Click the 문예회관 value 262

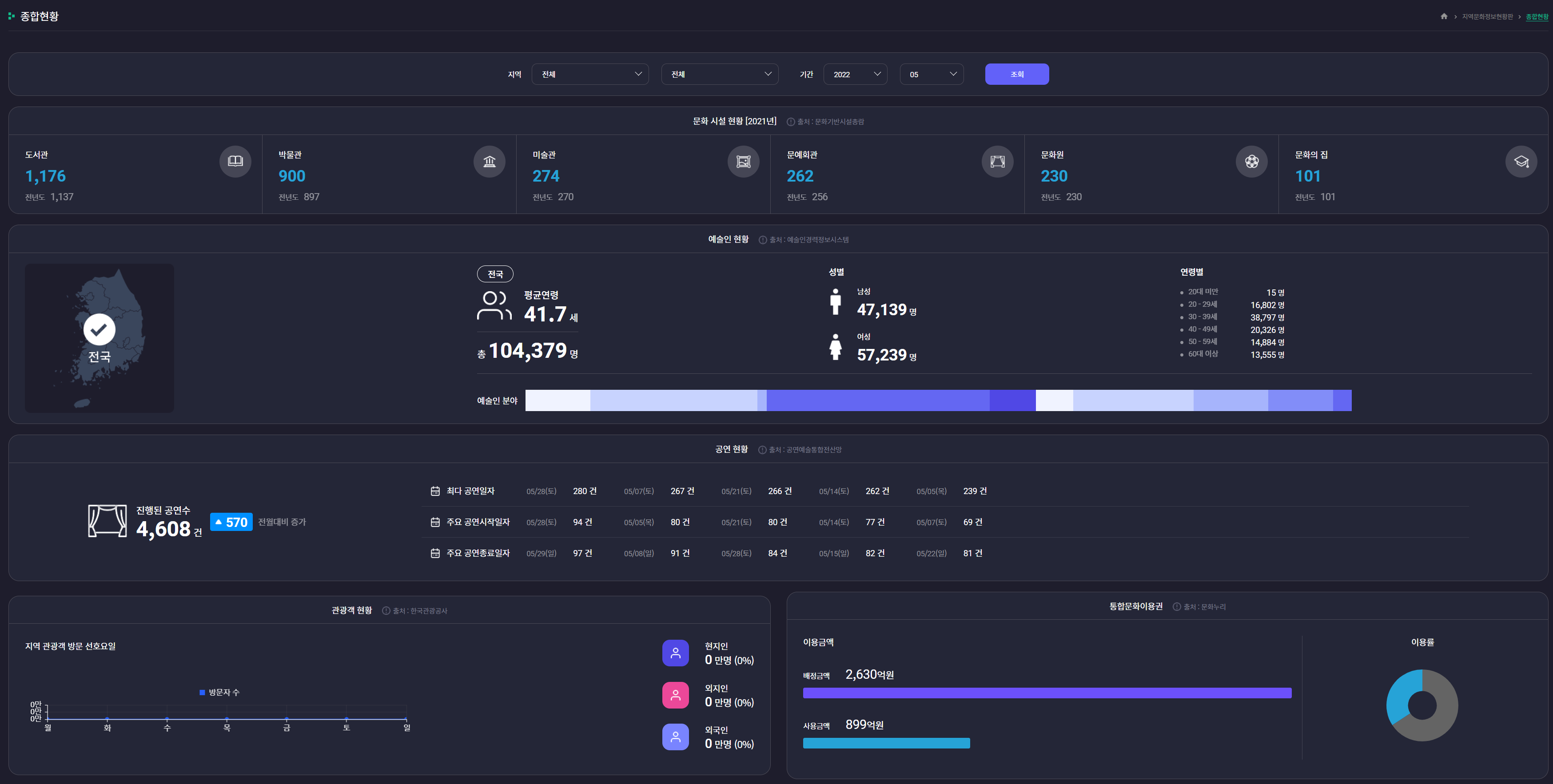point(800,176)
